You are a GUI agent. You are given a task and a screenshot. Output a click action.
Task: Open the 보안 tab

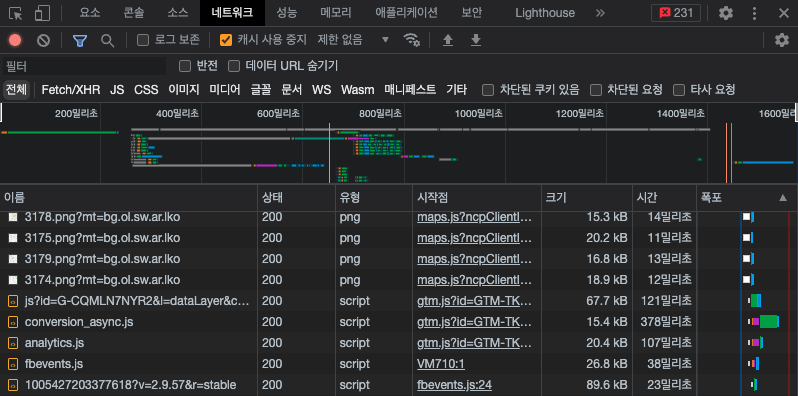(471, 13)
